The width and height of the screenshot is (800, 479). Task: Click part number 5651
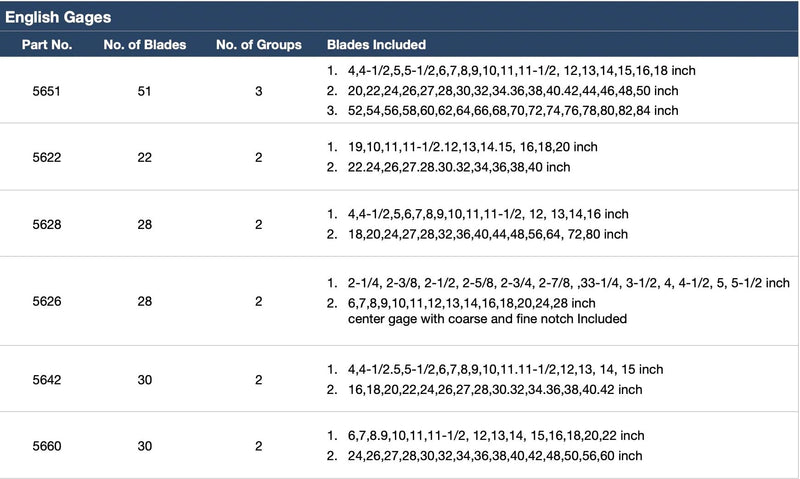click(x=46, y=91)
